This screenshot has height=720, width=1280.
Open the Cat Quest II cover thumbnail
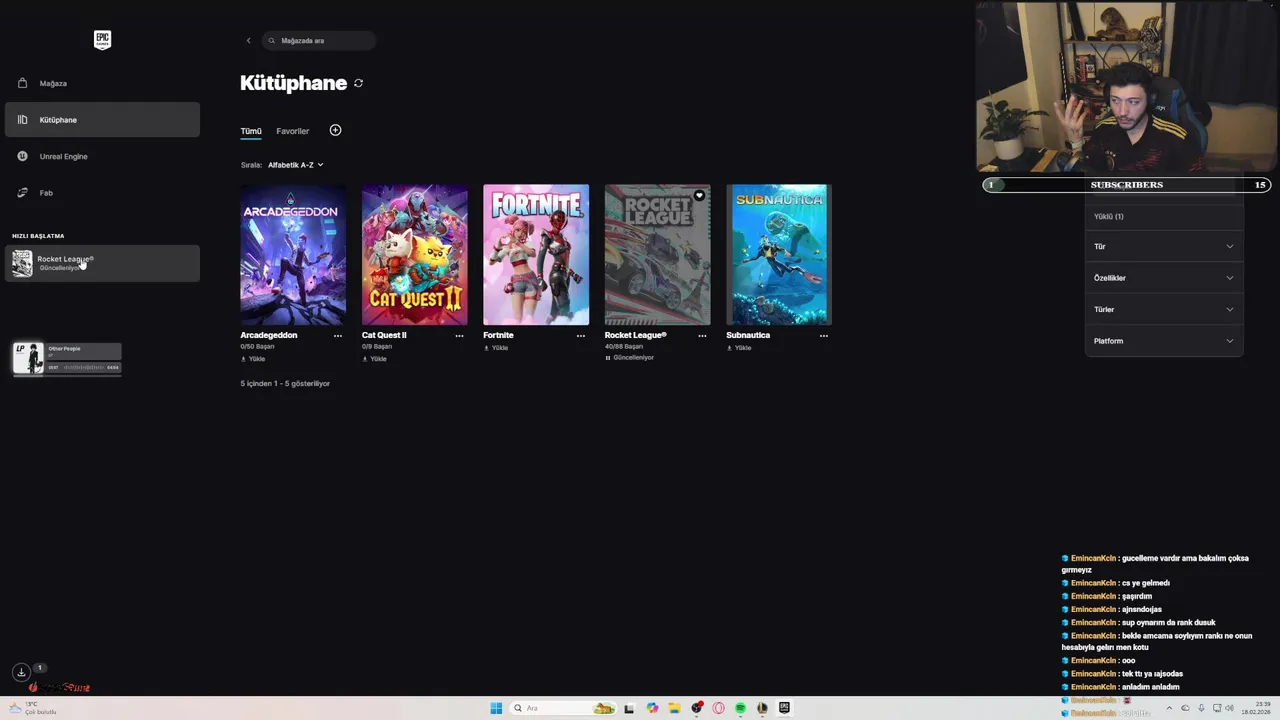click(414, 254)
